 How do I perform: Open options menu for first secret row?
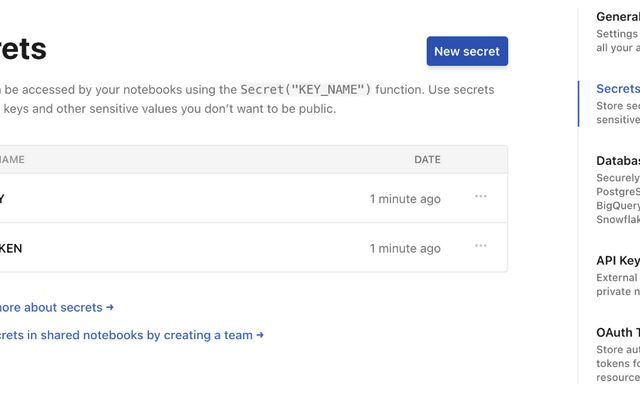(481, 197)
